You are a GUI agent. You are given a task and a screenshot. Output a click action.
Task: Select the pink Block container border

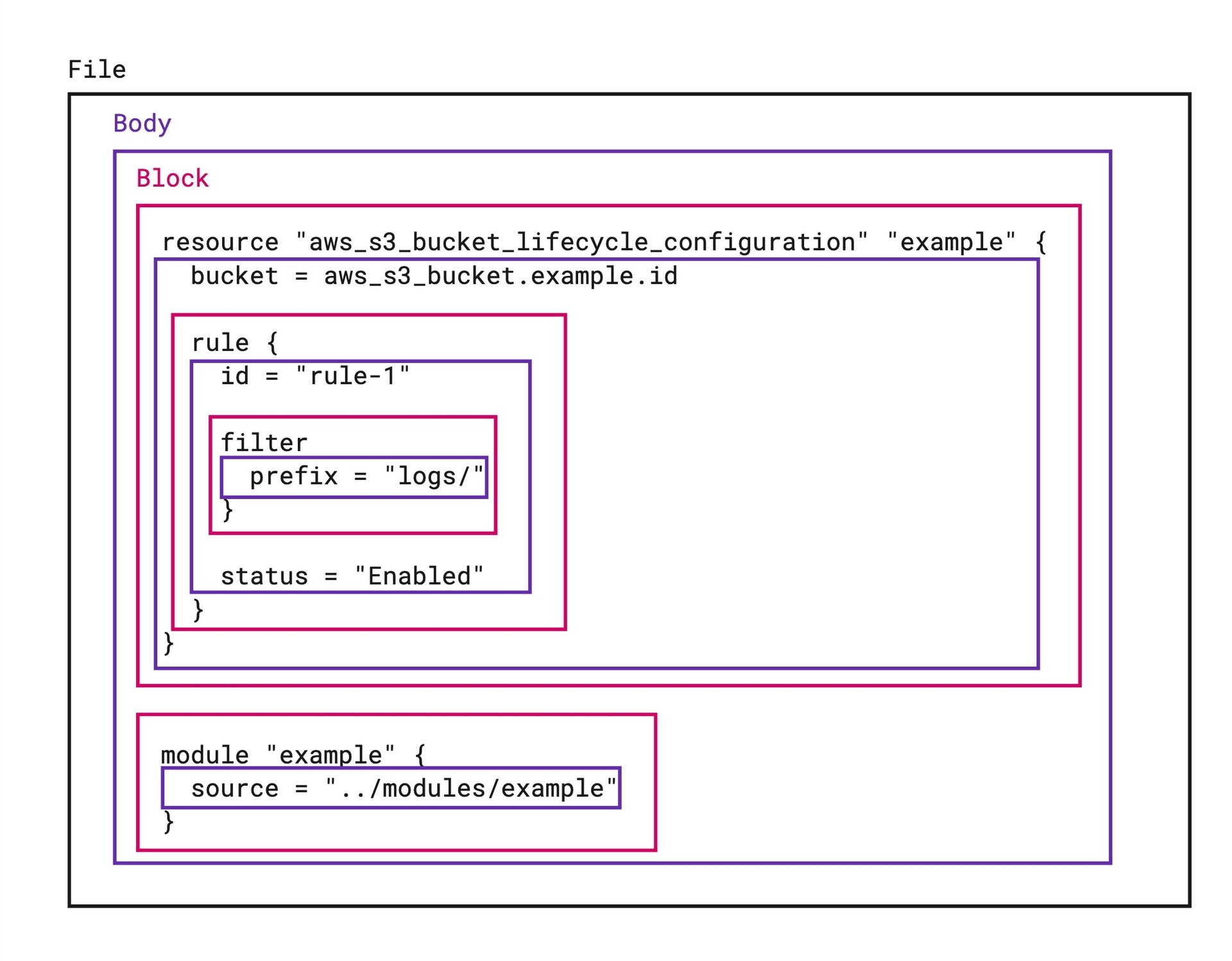coord(610,206)
